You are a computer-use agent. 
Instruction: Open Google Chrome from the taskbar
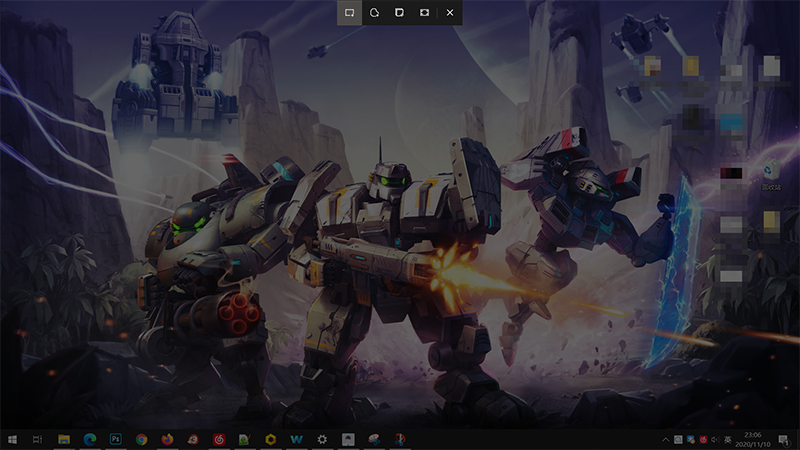coord(141,439)
